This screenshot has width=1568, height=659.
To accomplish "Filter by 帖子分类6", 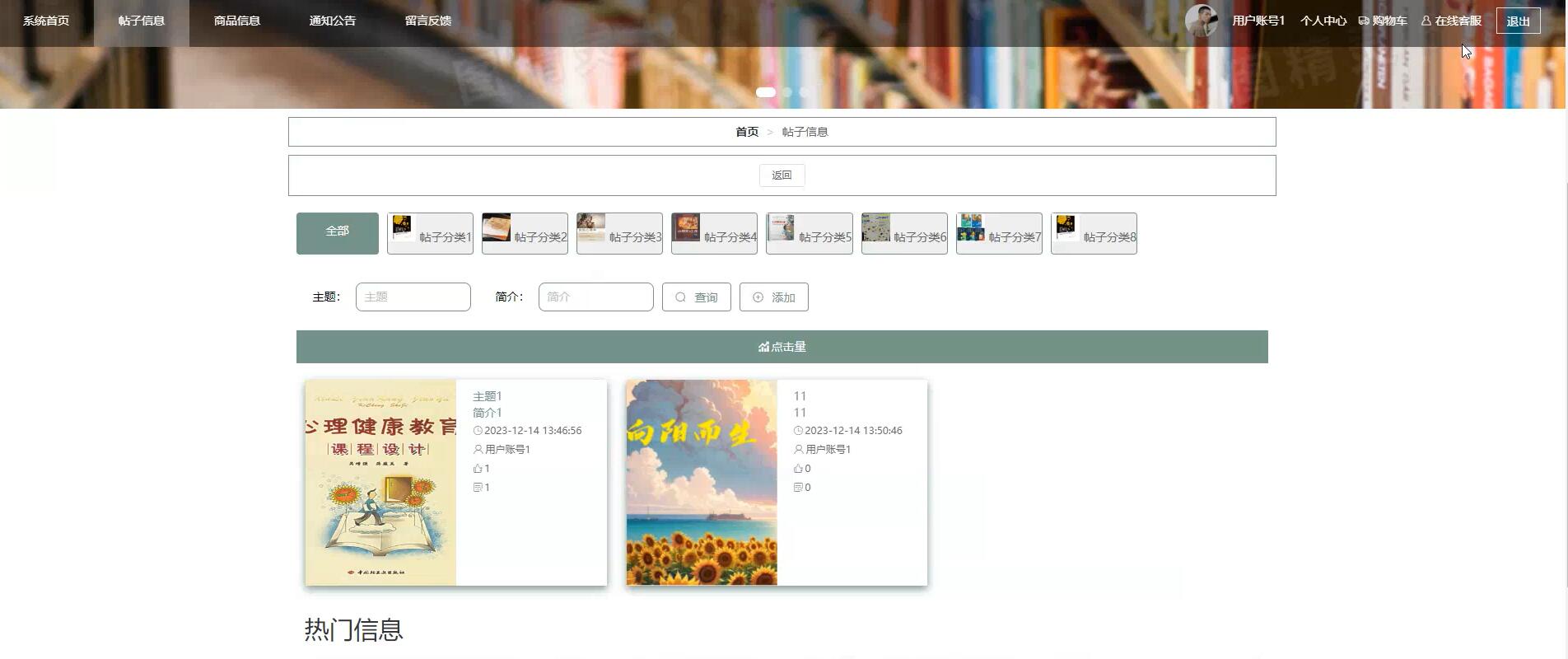I will pyautogui.click(x=904, y=233).
